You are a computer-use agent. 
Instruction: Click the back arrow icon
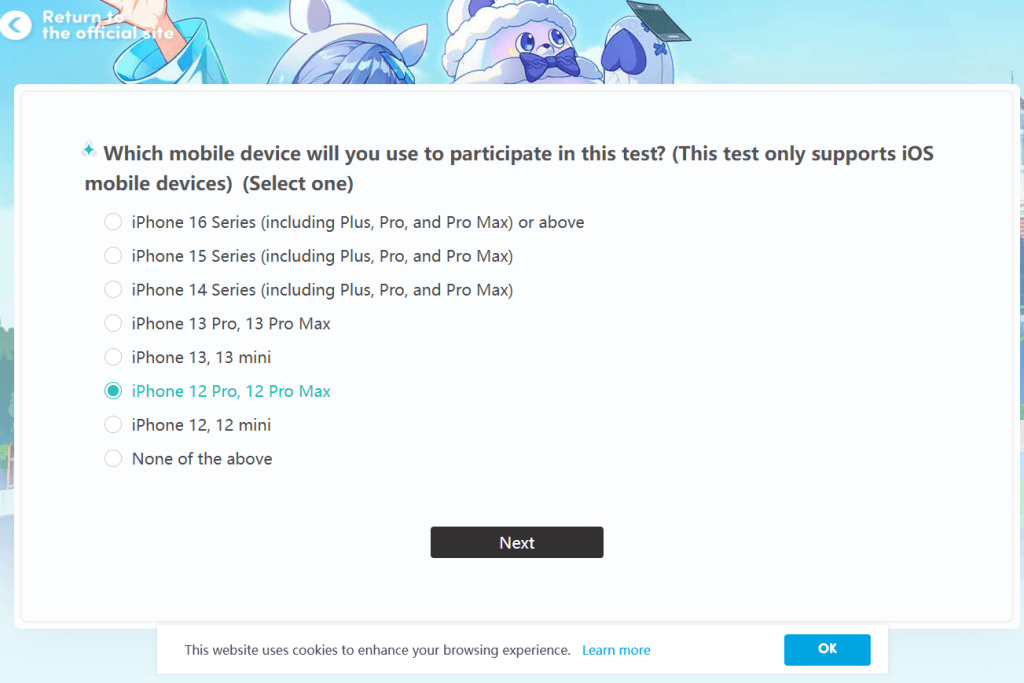pos(15,25)
